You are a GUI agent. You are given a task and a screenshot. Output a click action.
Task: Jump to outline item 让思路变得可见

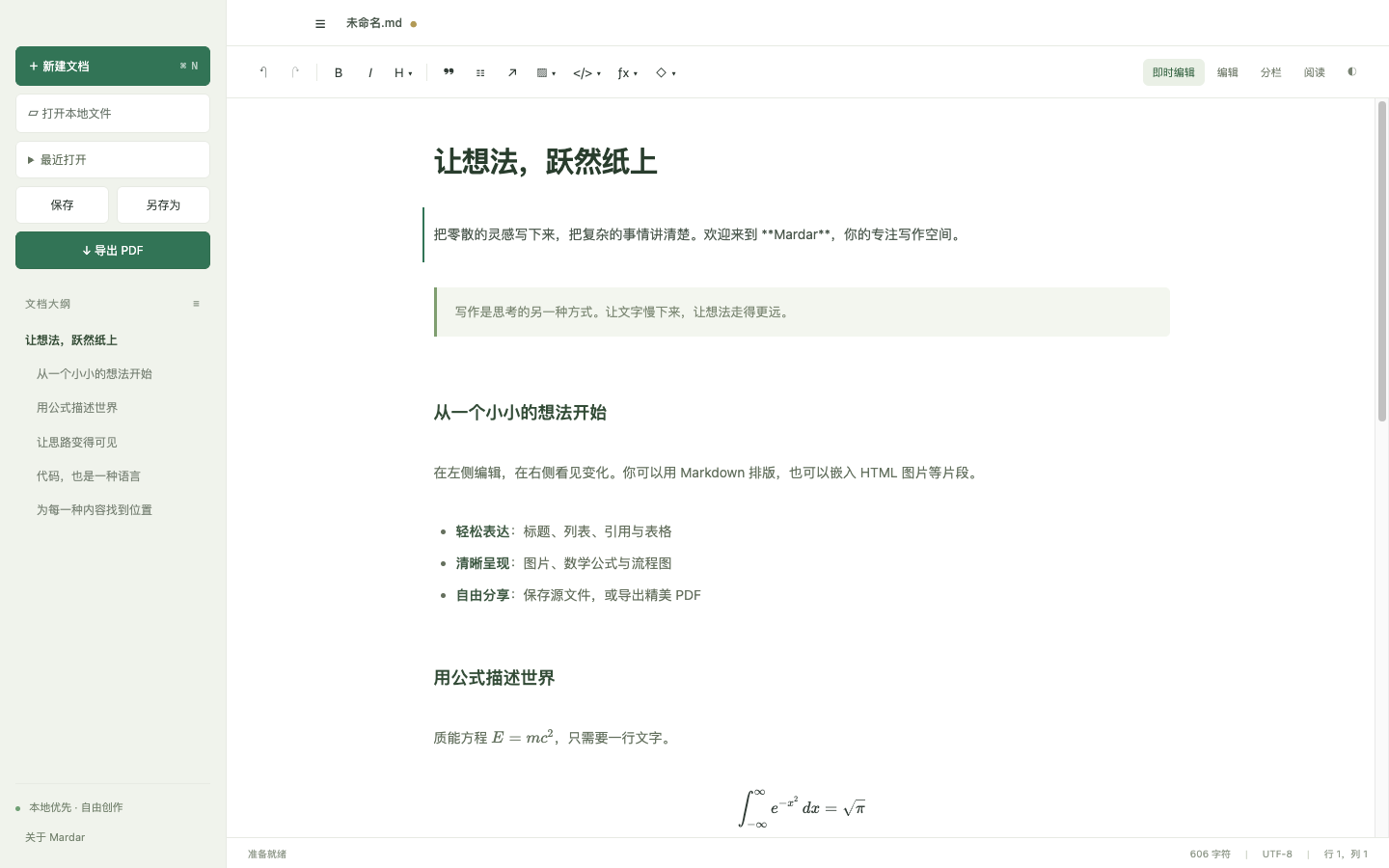click(77, 443)
